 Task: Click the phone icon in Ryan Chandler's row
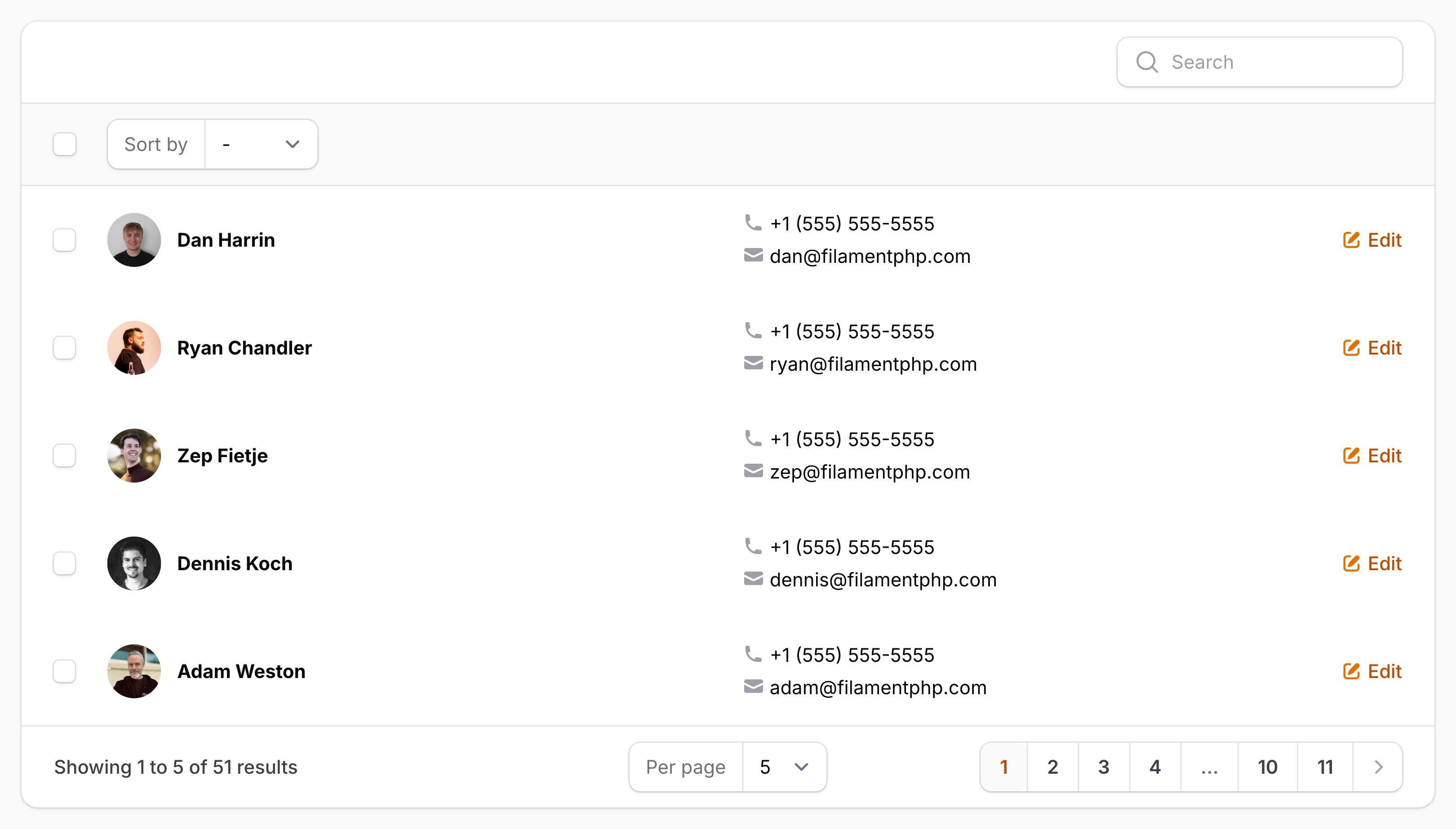click(753, 331)
